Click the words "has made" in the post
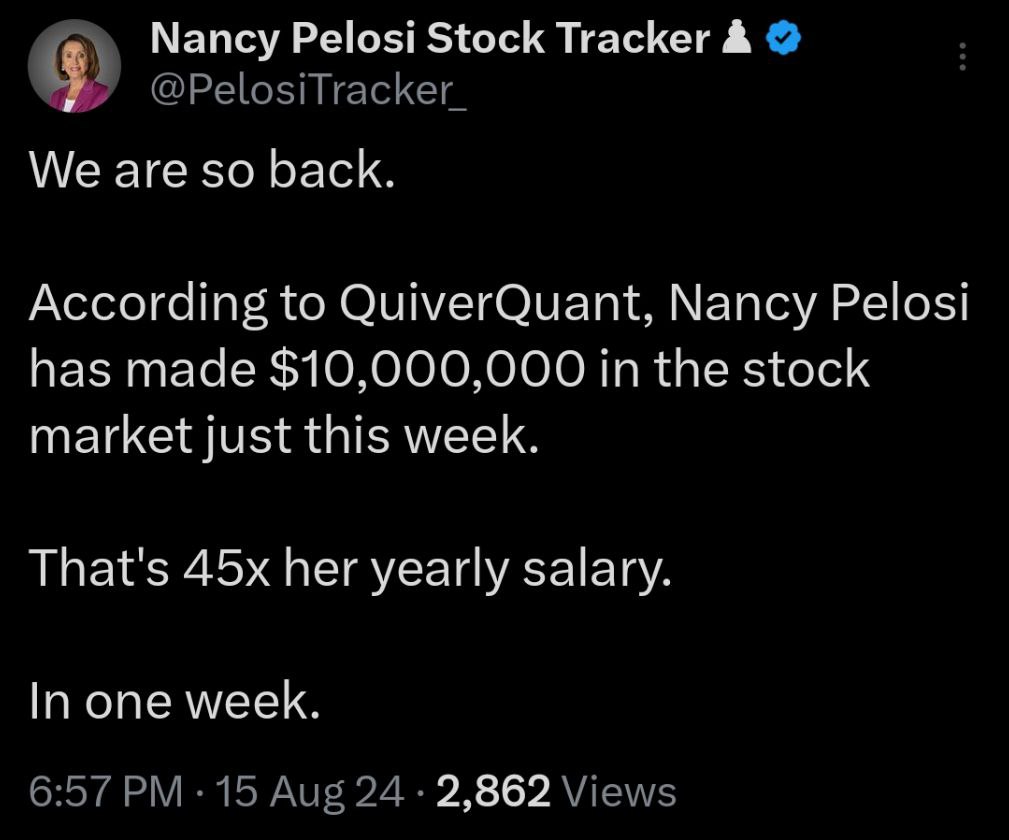Viewport: 1009px width, 840px height. pyautogui.click(x=142, y=369)
